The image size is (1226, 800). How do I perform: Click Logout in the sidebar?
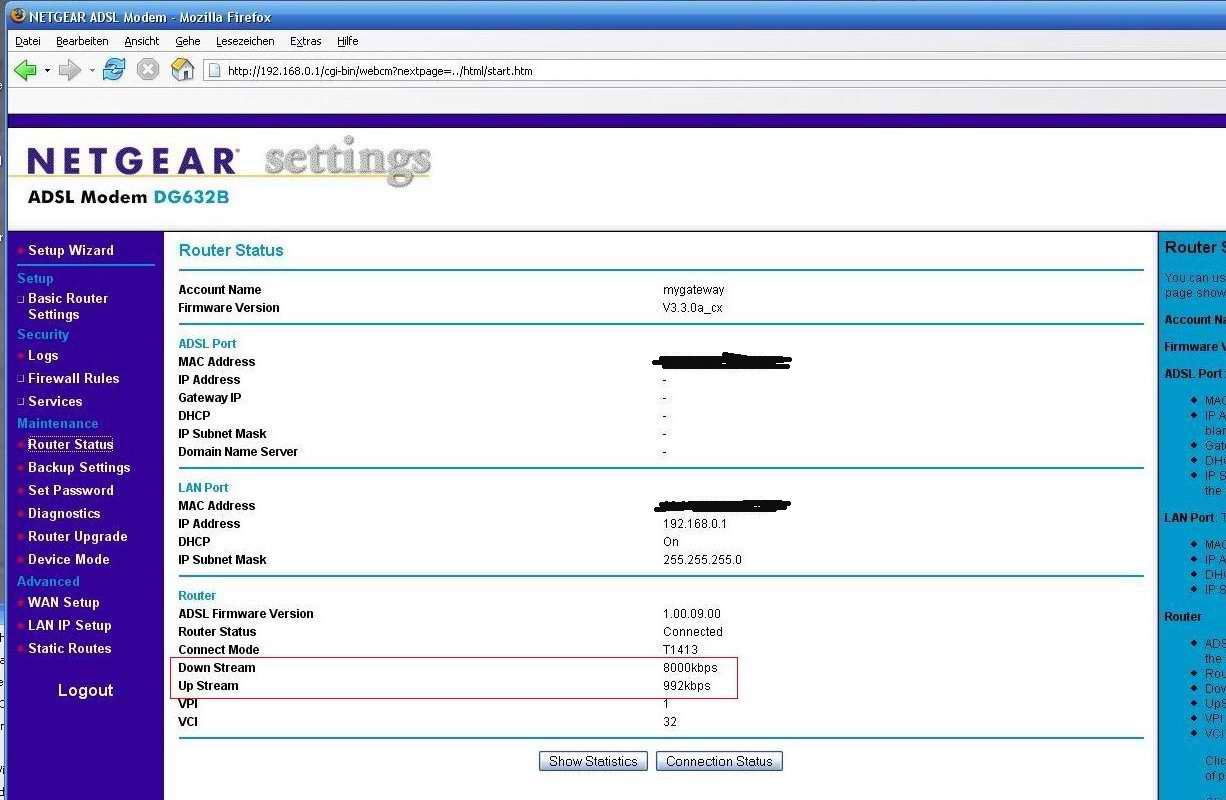tap(85, 690)
